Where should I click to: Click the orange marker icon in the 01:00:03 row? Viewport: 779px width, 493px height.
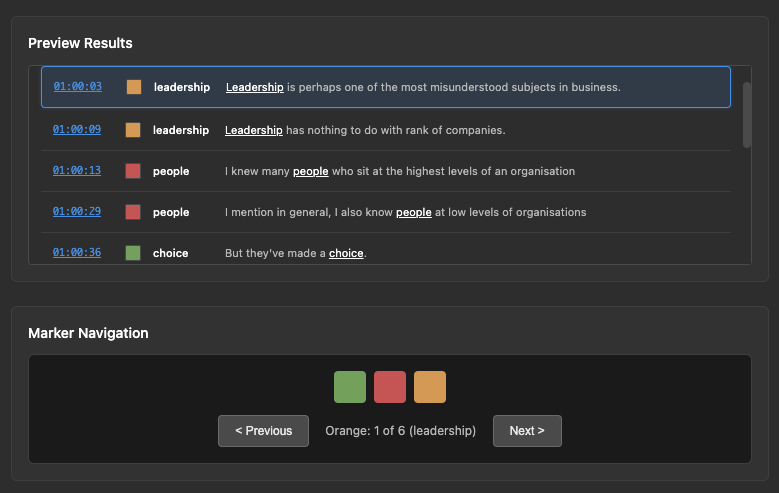[134, 87]
